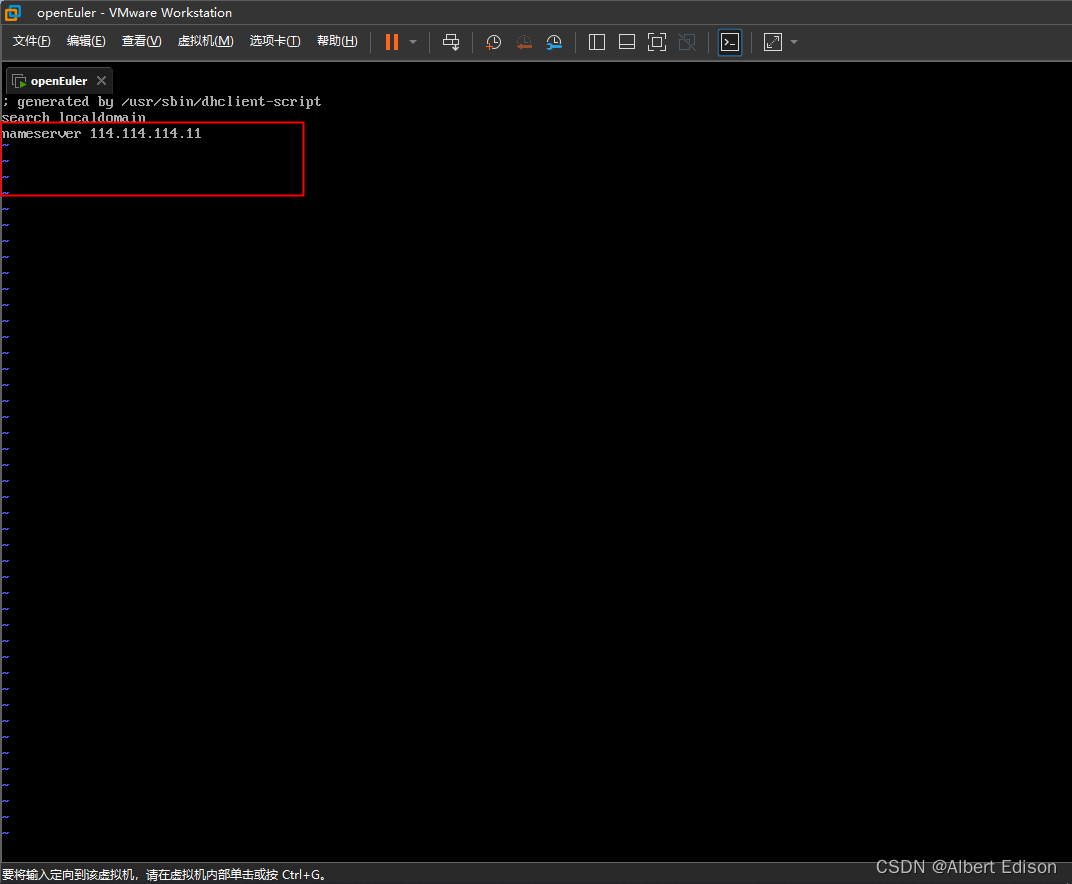The image size is (1072, 884).
Task: Click the CSDN @Albert Edison watermark
Action: pyautogui.click(x=965, y=866)
